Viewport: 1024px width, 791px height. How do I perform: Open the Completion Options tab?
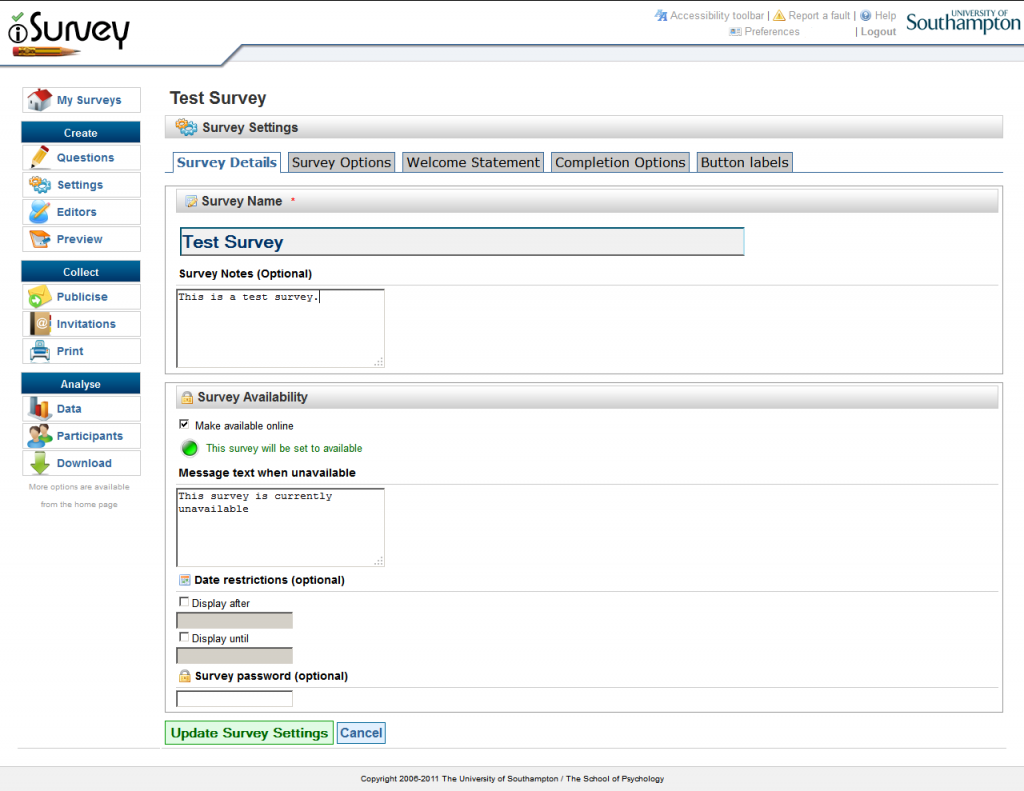(619, 161)
